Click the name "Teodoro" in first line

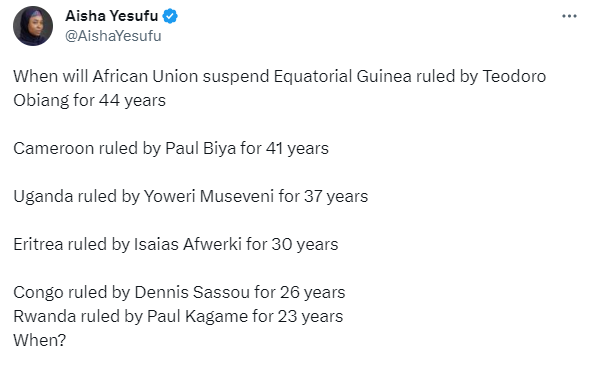(514, 76)
